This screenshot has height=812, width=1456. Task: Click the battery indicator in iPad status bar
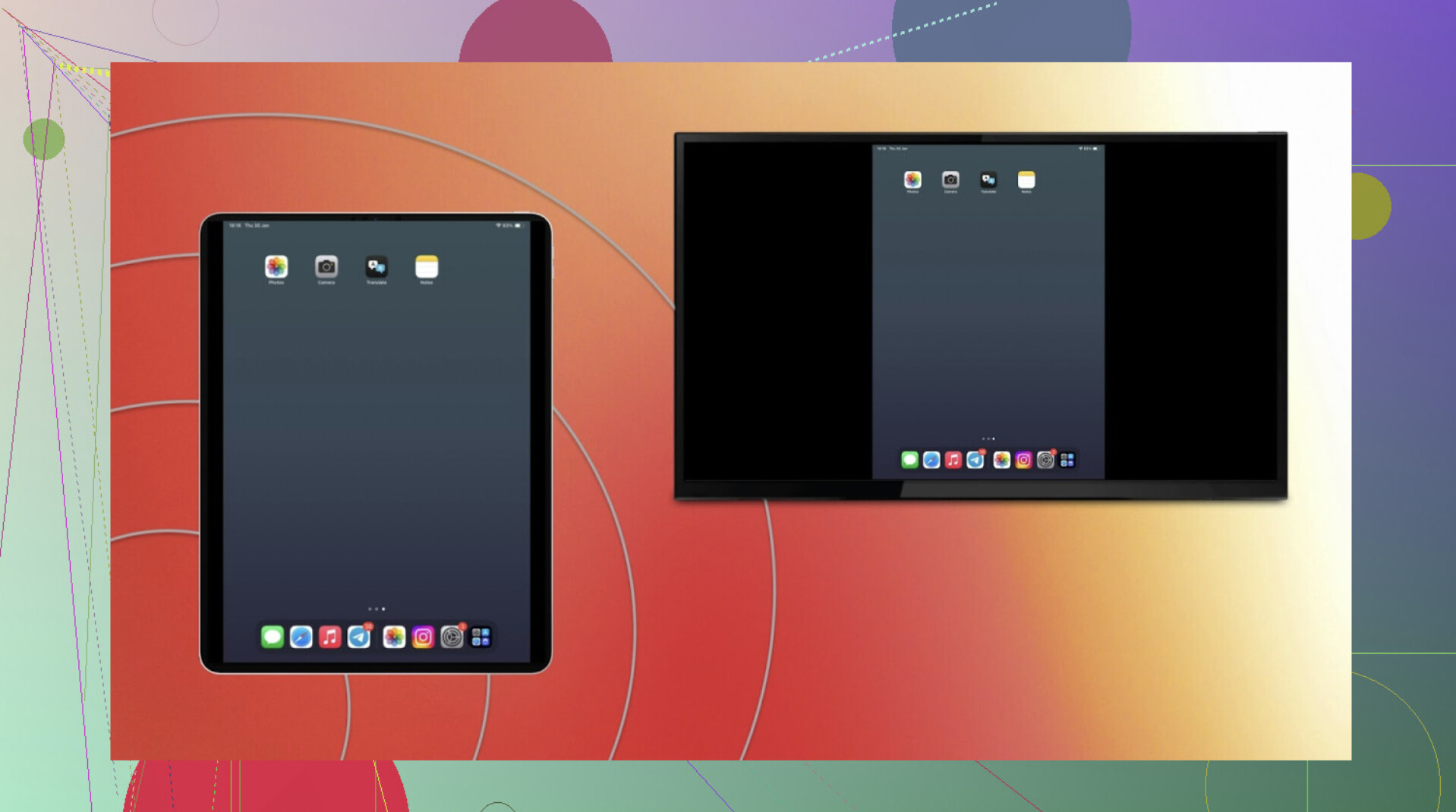tap(518, 225)
